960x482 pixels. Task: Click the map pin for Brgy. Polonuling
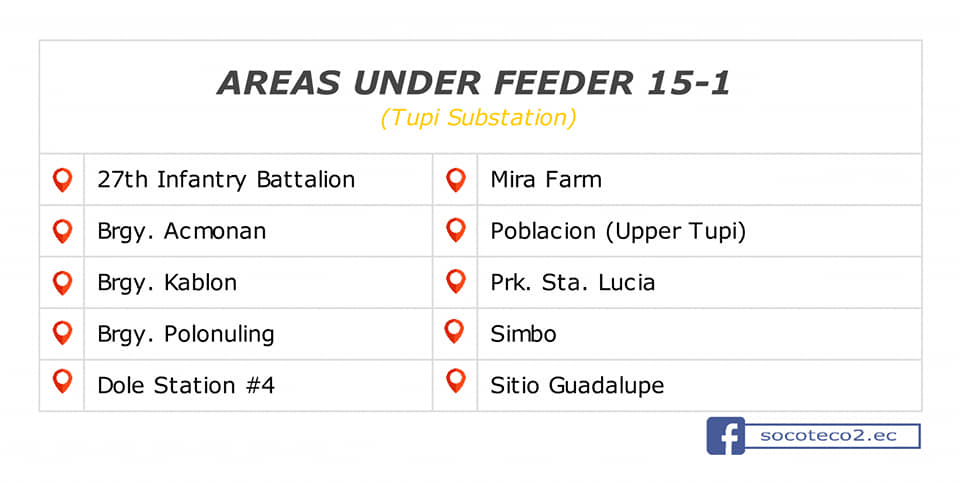click(x=62, y=333)
